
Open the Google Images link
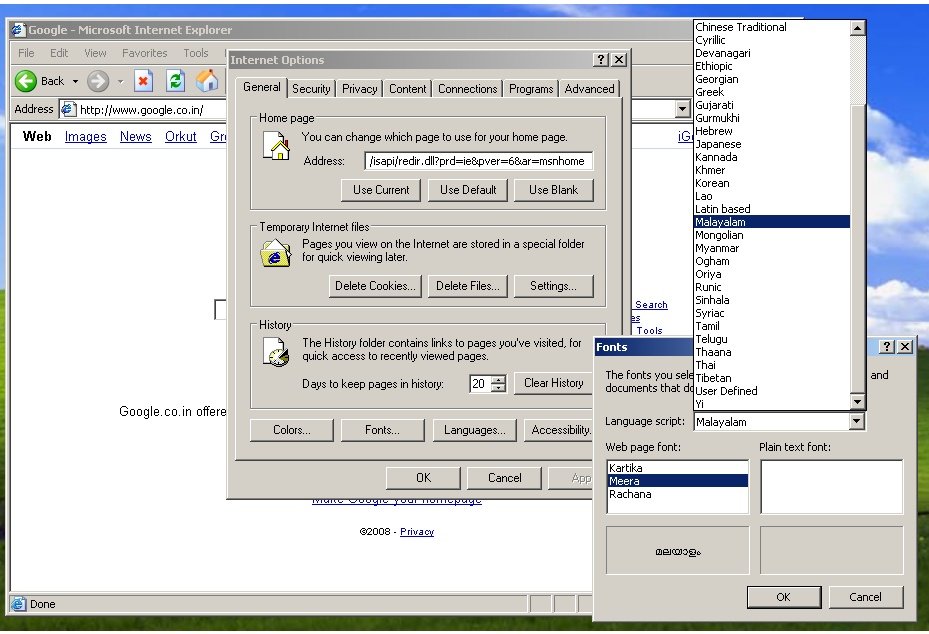click(x=85, y=137)
